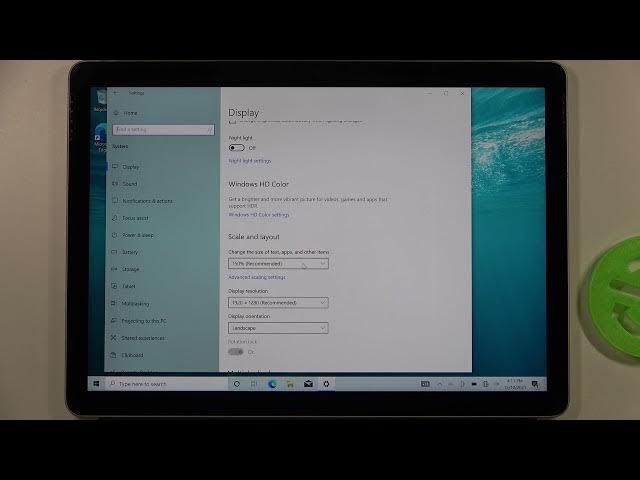
Task: Click the Tablet icon in sidebar
Action: pyautogui.click(x=114, y=287)
